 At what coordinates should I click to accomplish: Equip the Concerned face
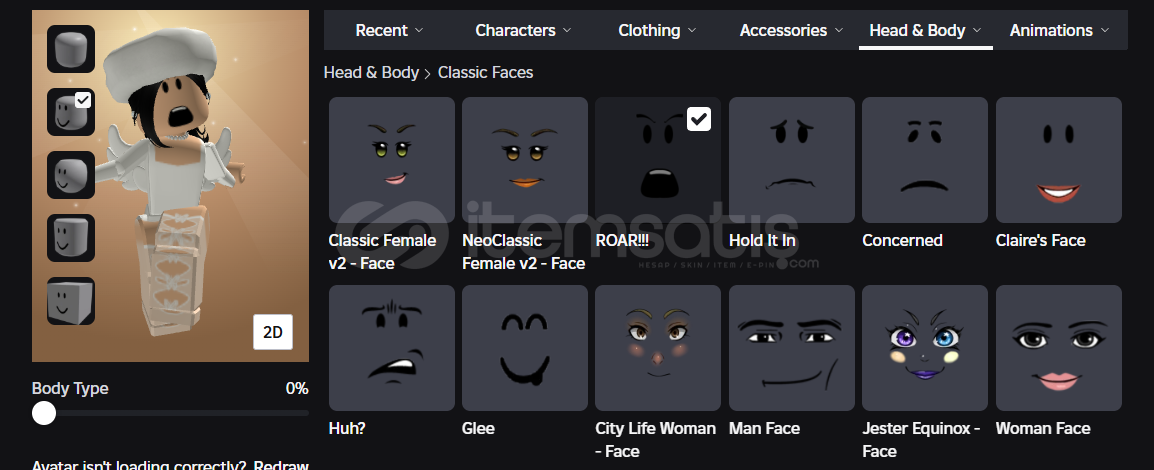(925, 160)
